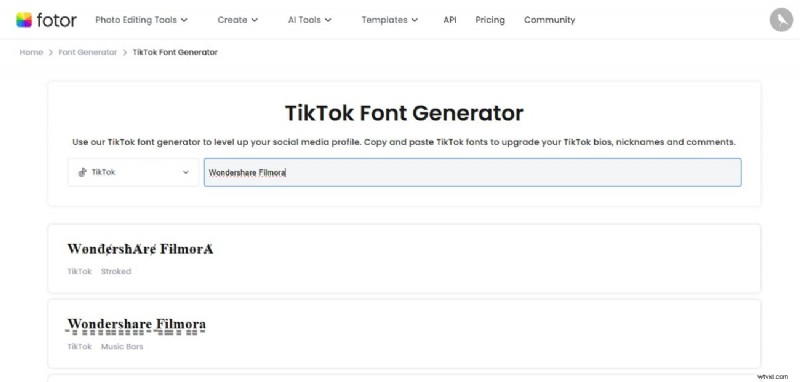Visit the Community page
This screenshot has height=382, width=800.
tap(549, 20)
